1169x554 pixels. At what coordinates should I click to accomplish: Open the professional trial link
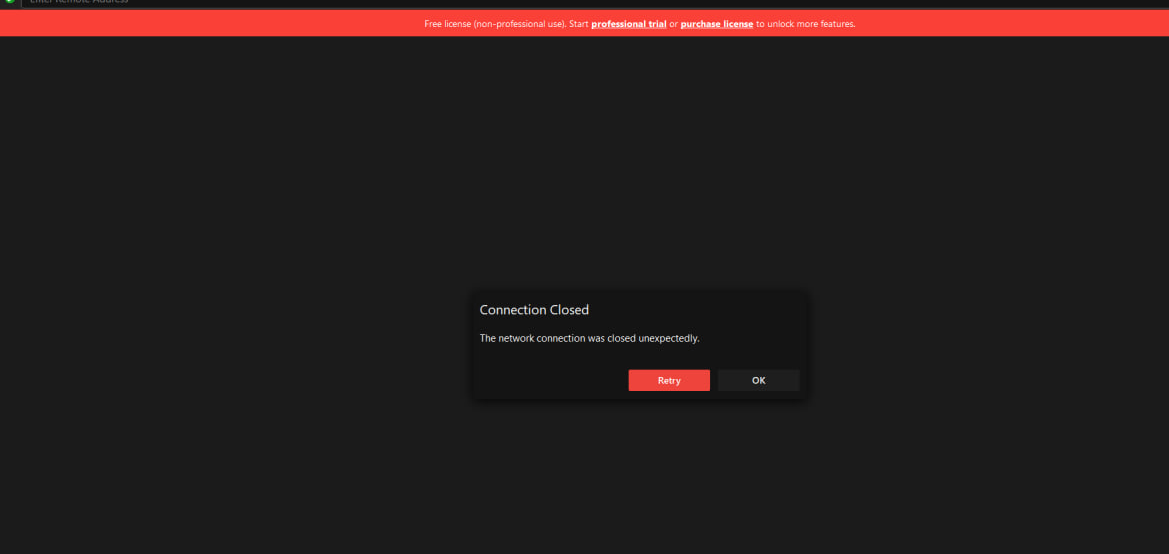click(628, 23)
